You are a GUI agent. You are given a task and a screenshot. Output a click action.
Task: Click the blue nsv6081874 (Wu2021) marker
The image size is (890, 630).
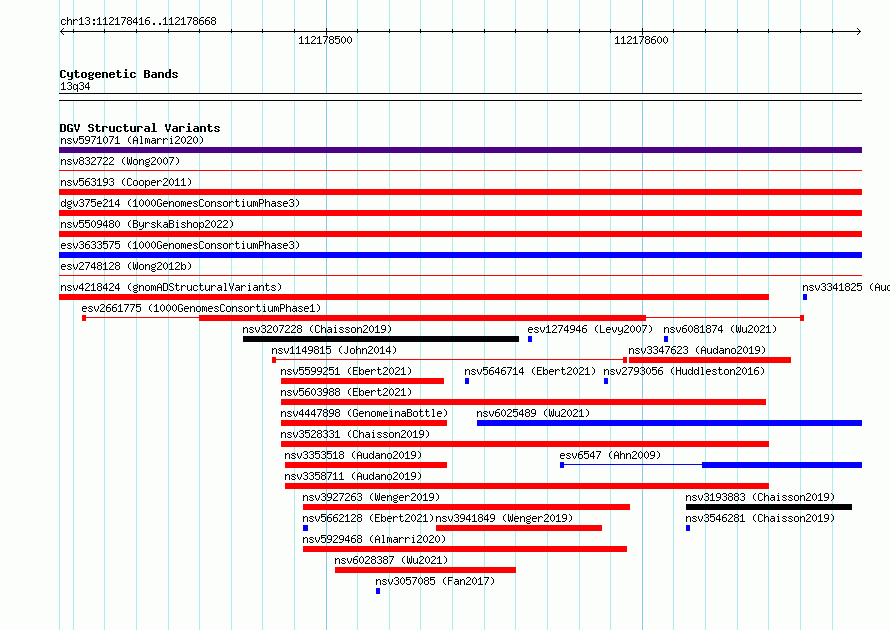point(666,339)
